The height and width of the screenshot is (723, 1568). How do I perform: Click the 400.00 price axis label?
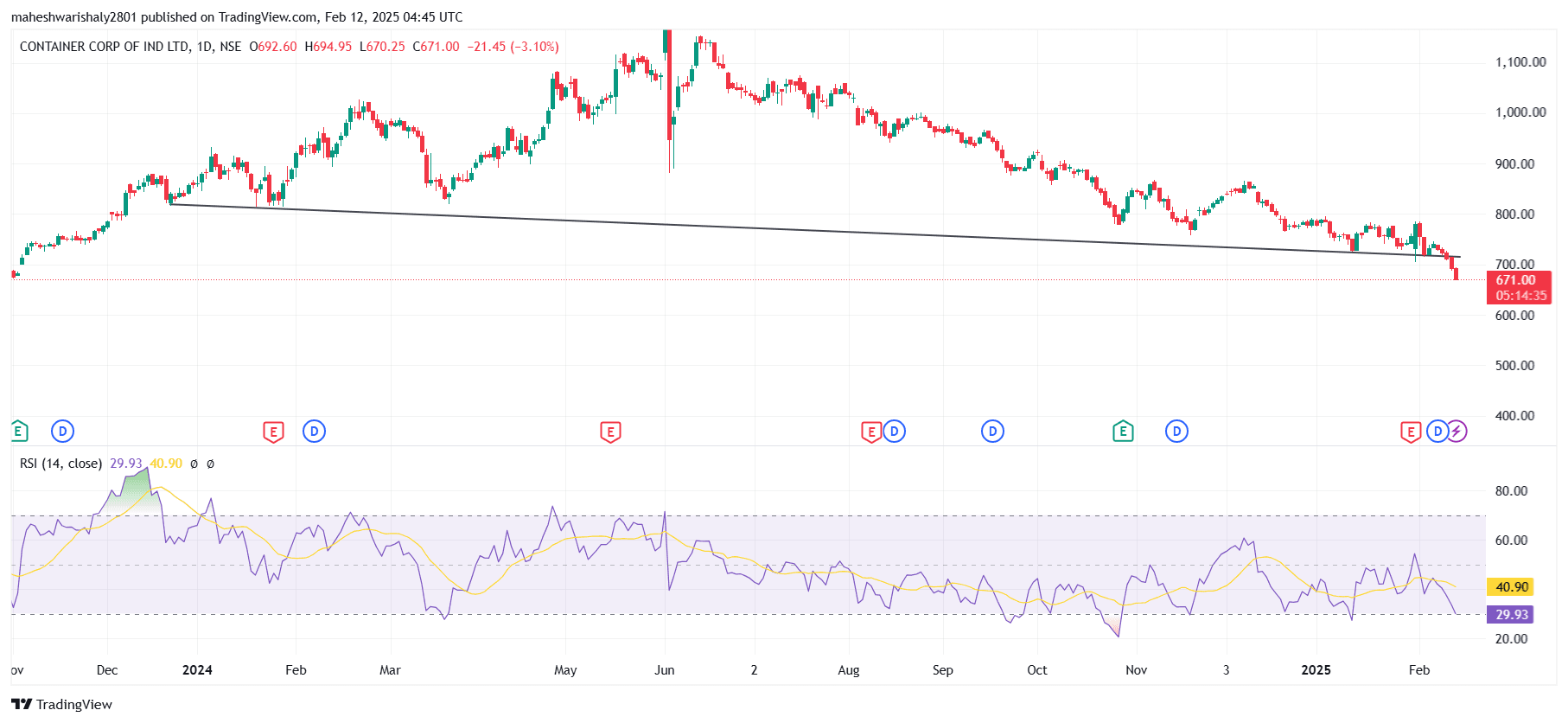(x=1515, y=416)
